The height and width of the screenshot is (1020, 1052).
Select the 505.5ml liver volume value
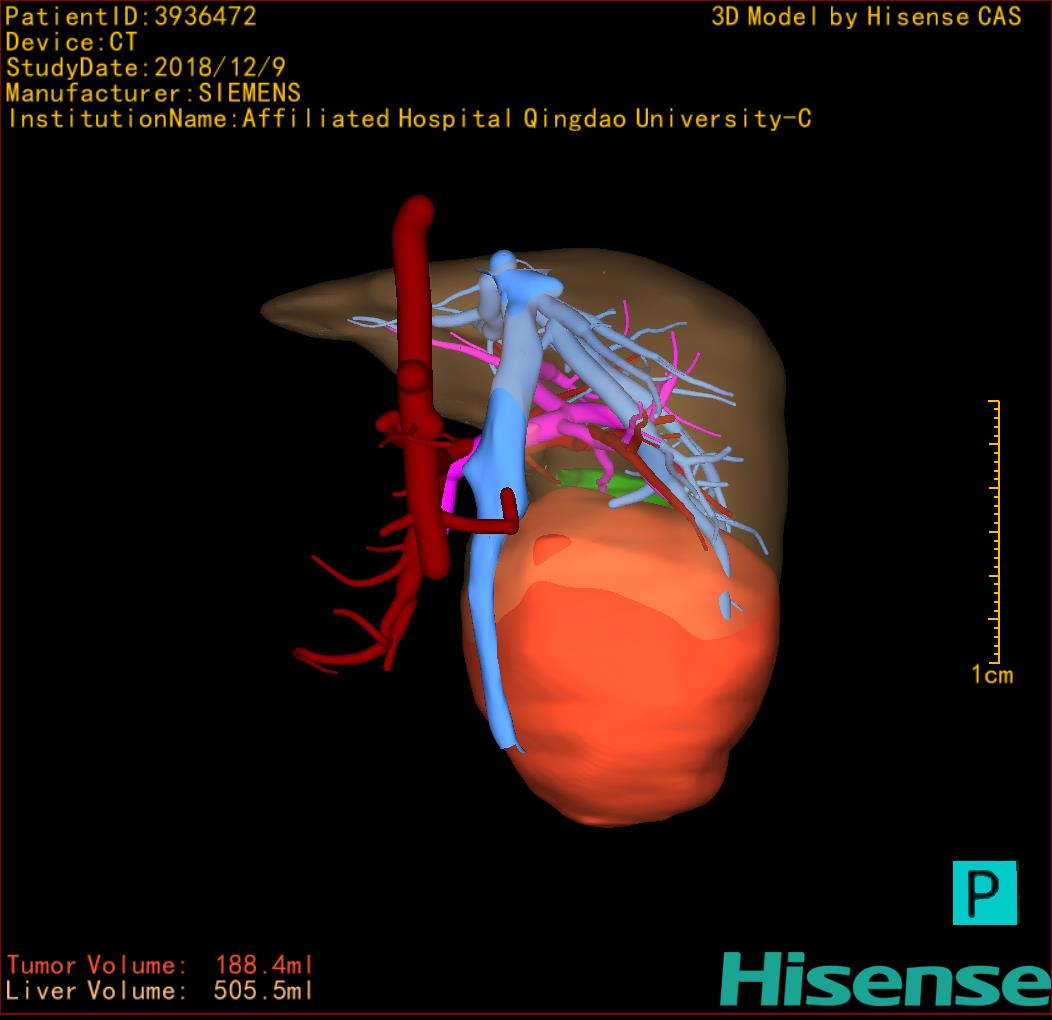(264, 991)
